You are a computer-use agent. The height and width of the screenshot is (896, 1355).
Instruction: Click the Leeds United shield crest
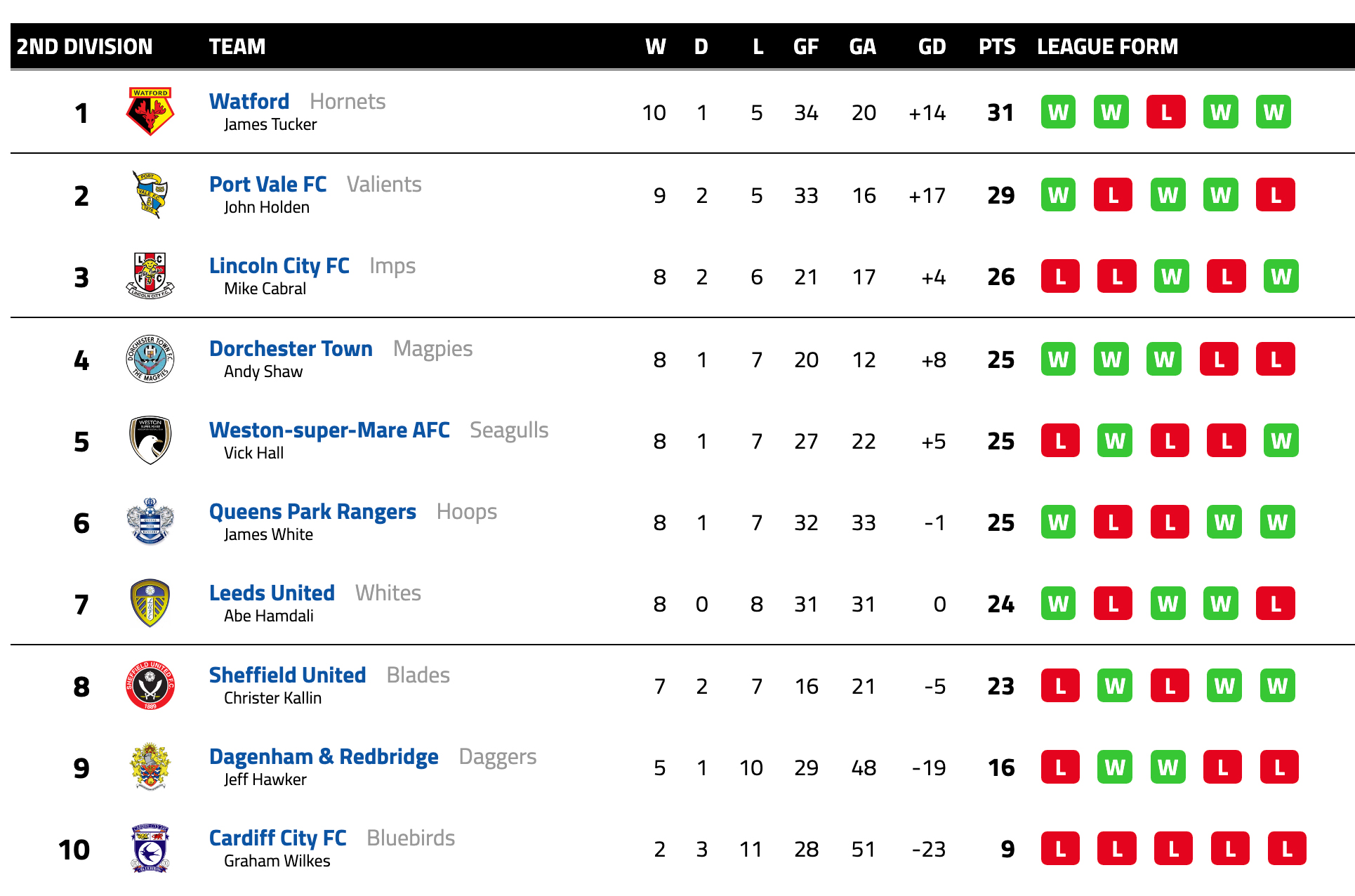coord(150,603)
